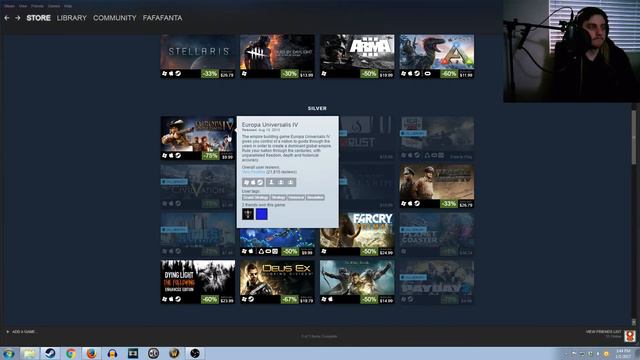Screen dimensions: 640x360
Task: Open the Planet Coaster game tile
Action: [437, 234]
